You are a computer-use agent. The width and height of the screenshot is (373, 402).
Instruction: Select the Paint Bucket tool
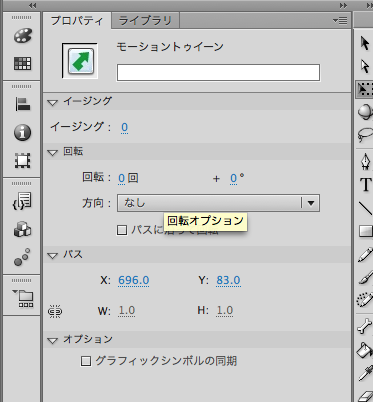tap(364, 350)
